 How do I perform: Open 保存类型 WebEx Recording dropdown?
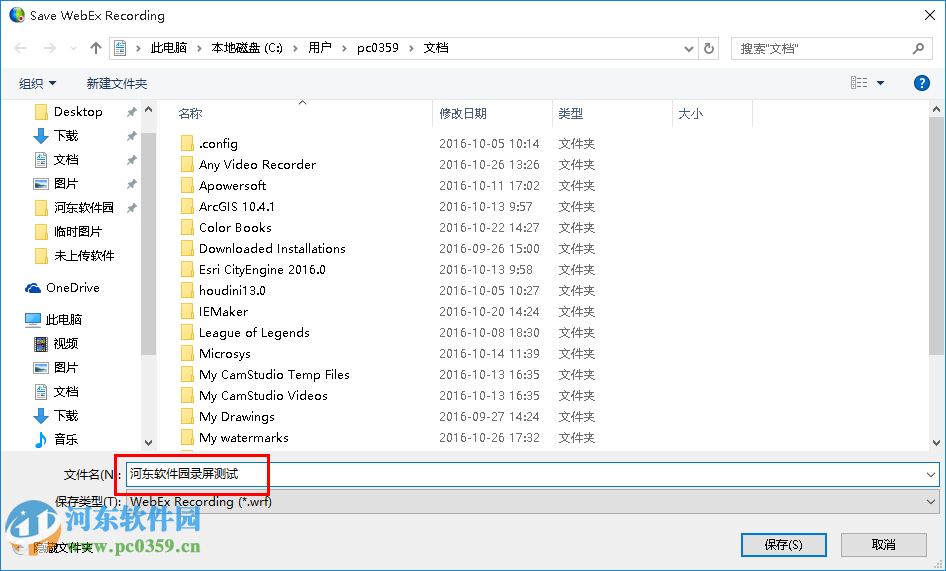pos(532,502)
